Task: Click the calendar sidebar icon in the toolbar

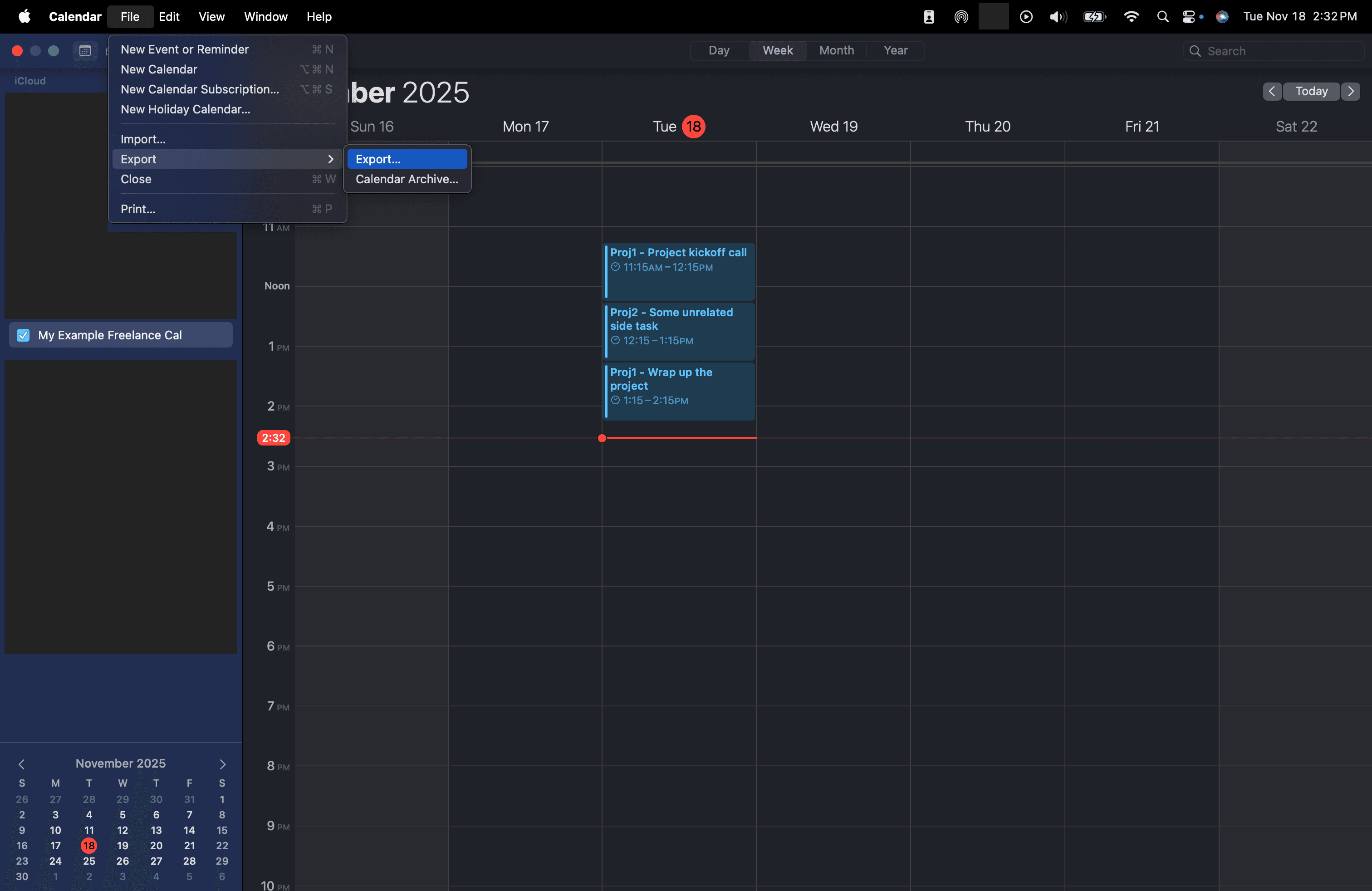Action: pos(85,51)
